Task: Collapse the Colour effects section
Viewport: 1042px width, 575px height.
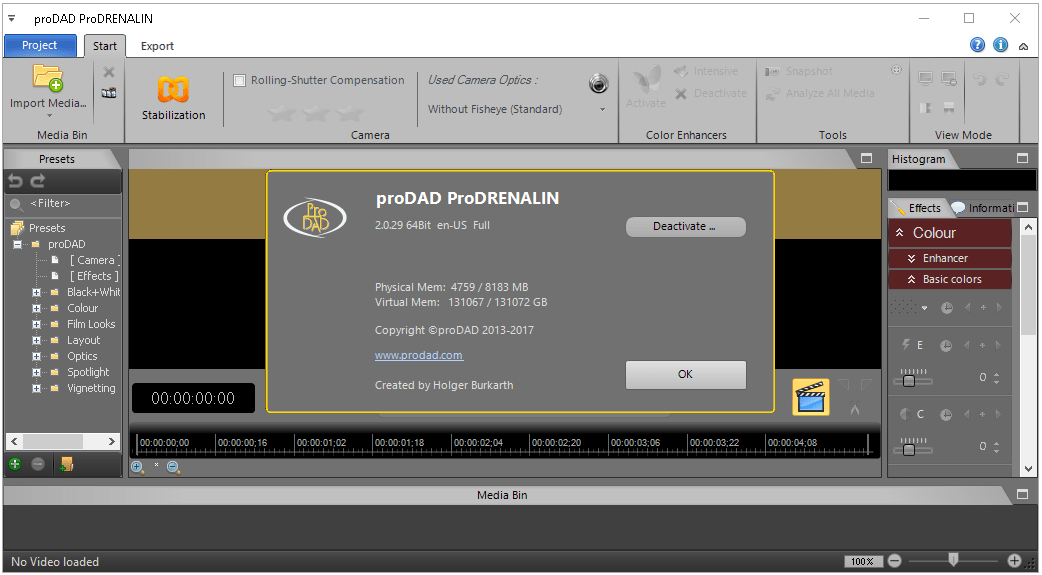Action: (900, 233)
